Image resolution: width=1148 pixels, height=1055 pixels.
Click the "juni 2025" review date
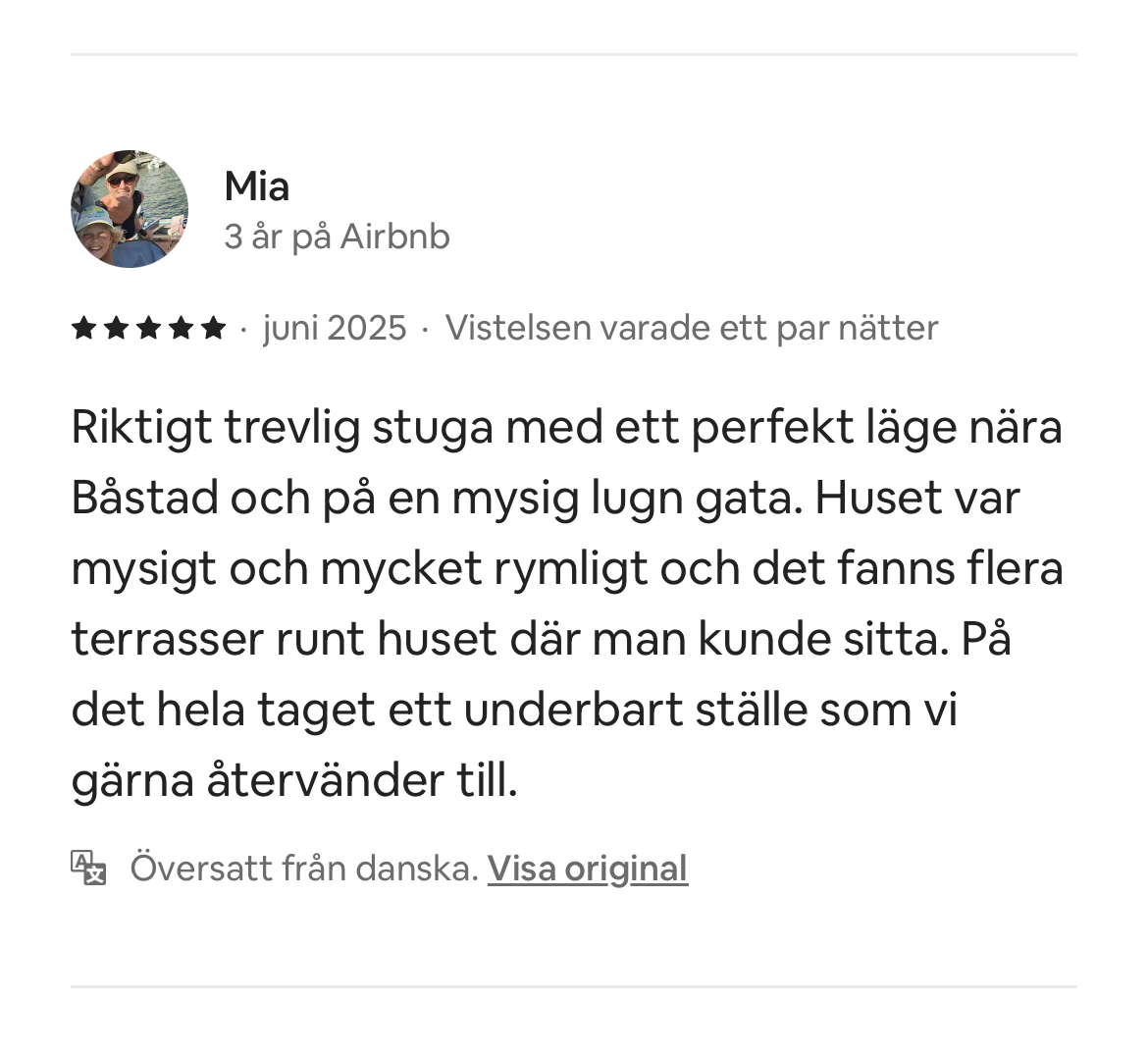(335, 328)
